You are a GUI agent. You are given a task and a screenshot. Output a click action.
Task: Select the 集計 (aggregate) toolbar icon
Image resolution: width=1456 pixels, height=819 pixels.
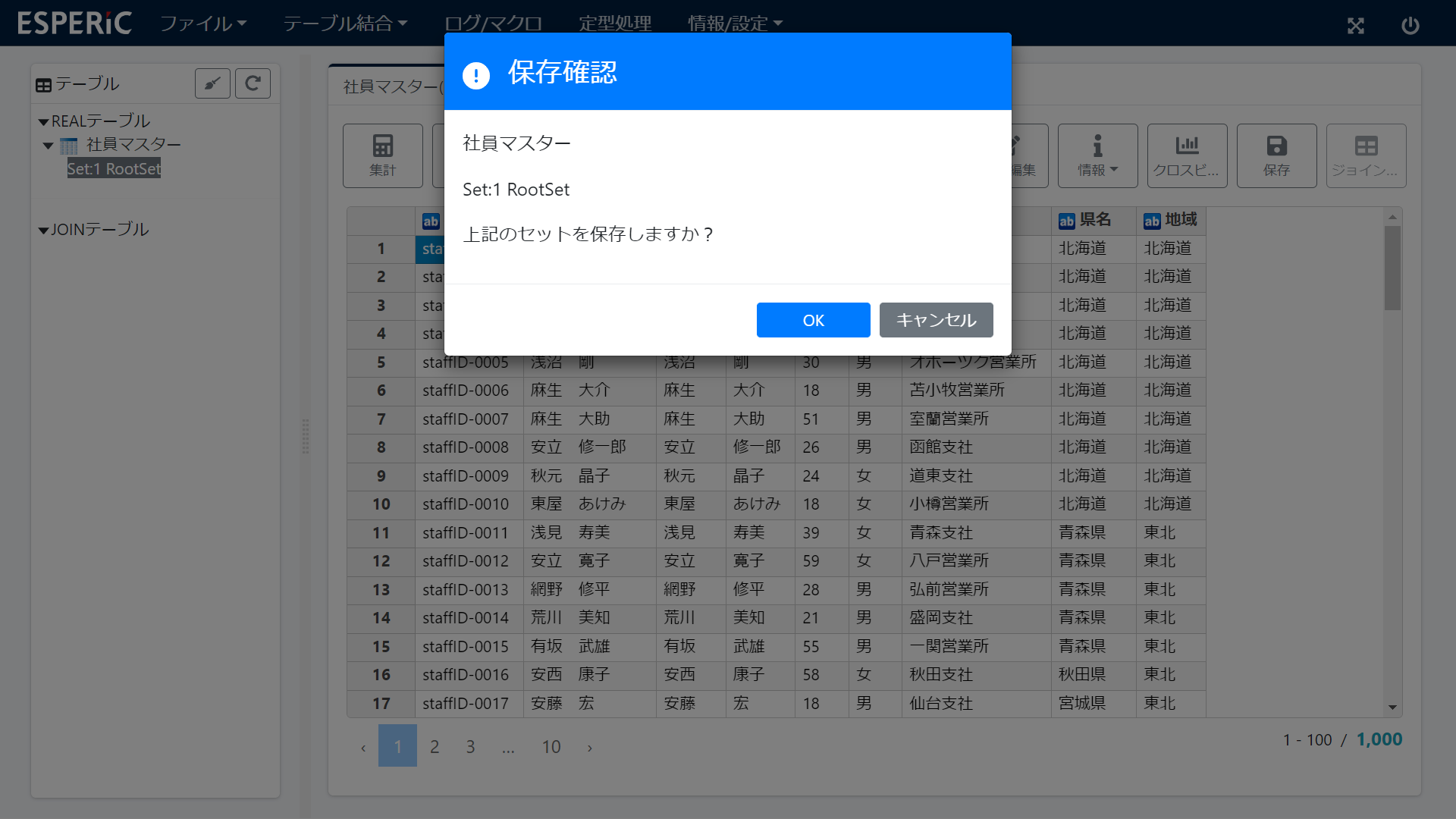pos(382,155)
